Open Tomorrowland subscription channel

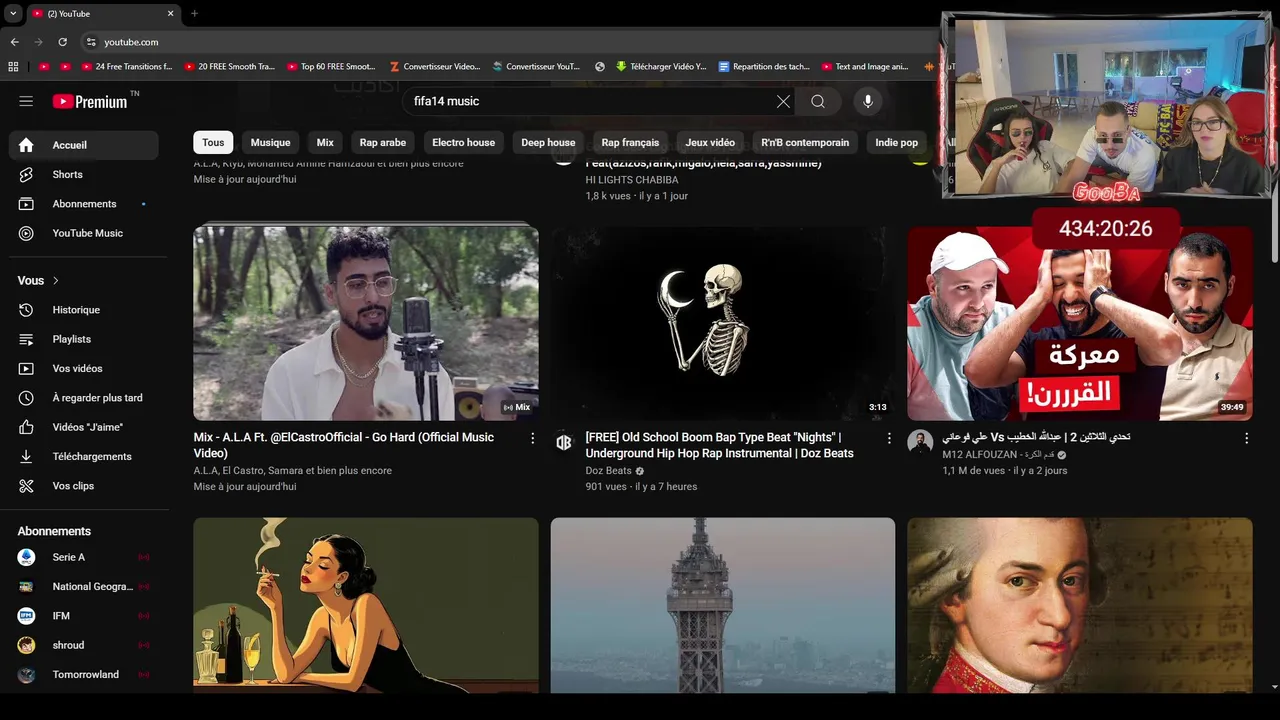tap(84, 675)
